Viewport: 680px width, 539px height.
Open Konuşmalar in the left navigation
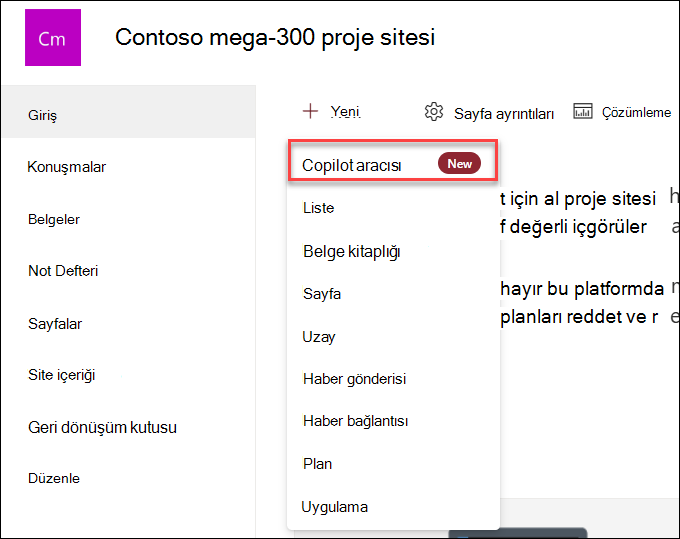pos(66,167)
